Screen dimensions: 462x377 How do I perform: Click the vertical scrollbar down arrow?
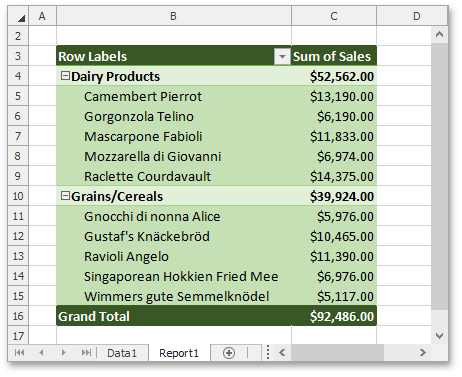point(439,336)
